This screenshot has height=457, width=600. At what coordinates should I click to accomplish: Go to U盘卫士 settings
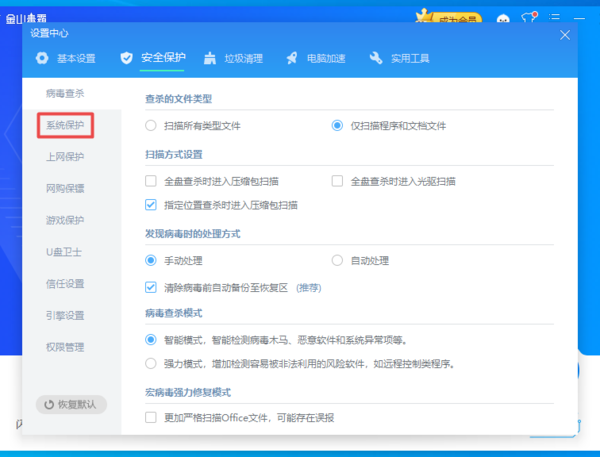(65, 252)
